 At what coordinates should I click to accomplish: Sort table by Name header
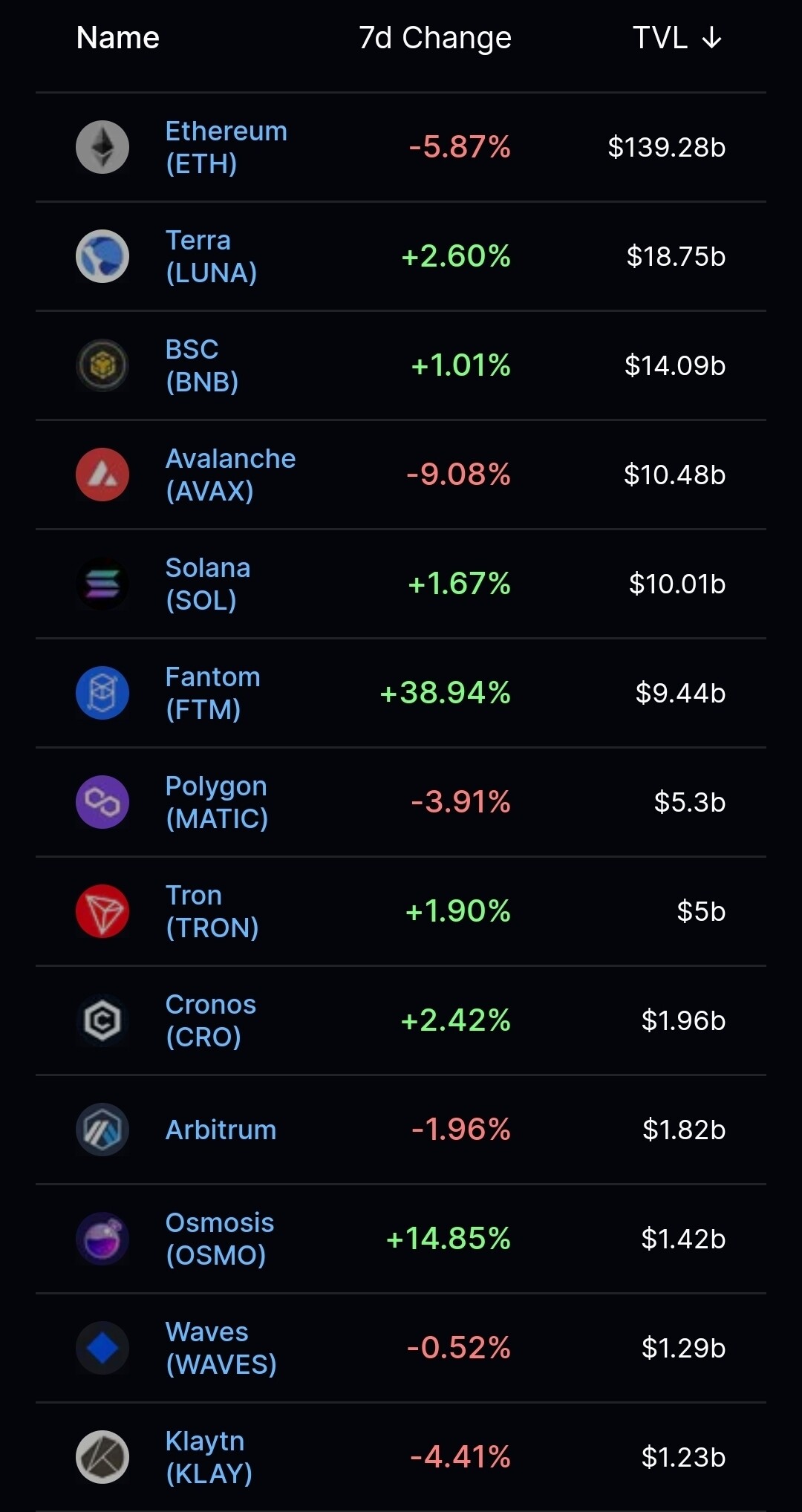(x=118, y=38)
